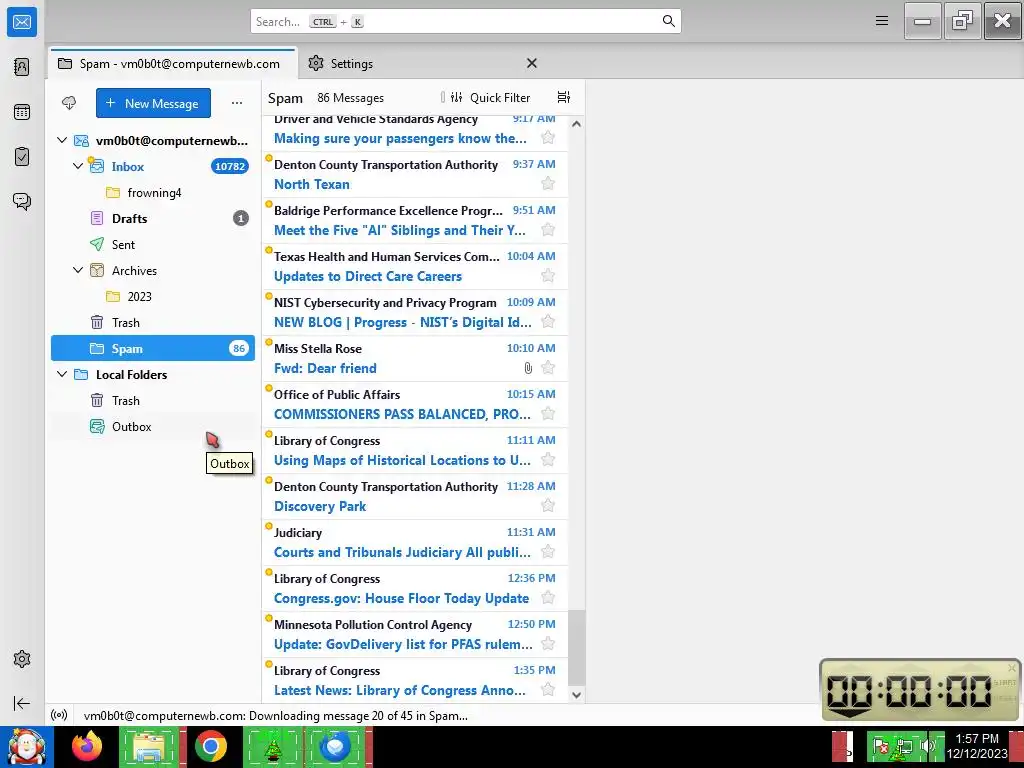Open the Address Book icon
The width and height of the screenshot is (1024, 768).
[x=22, y=67]
